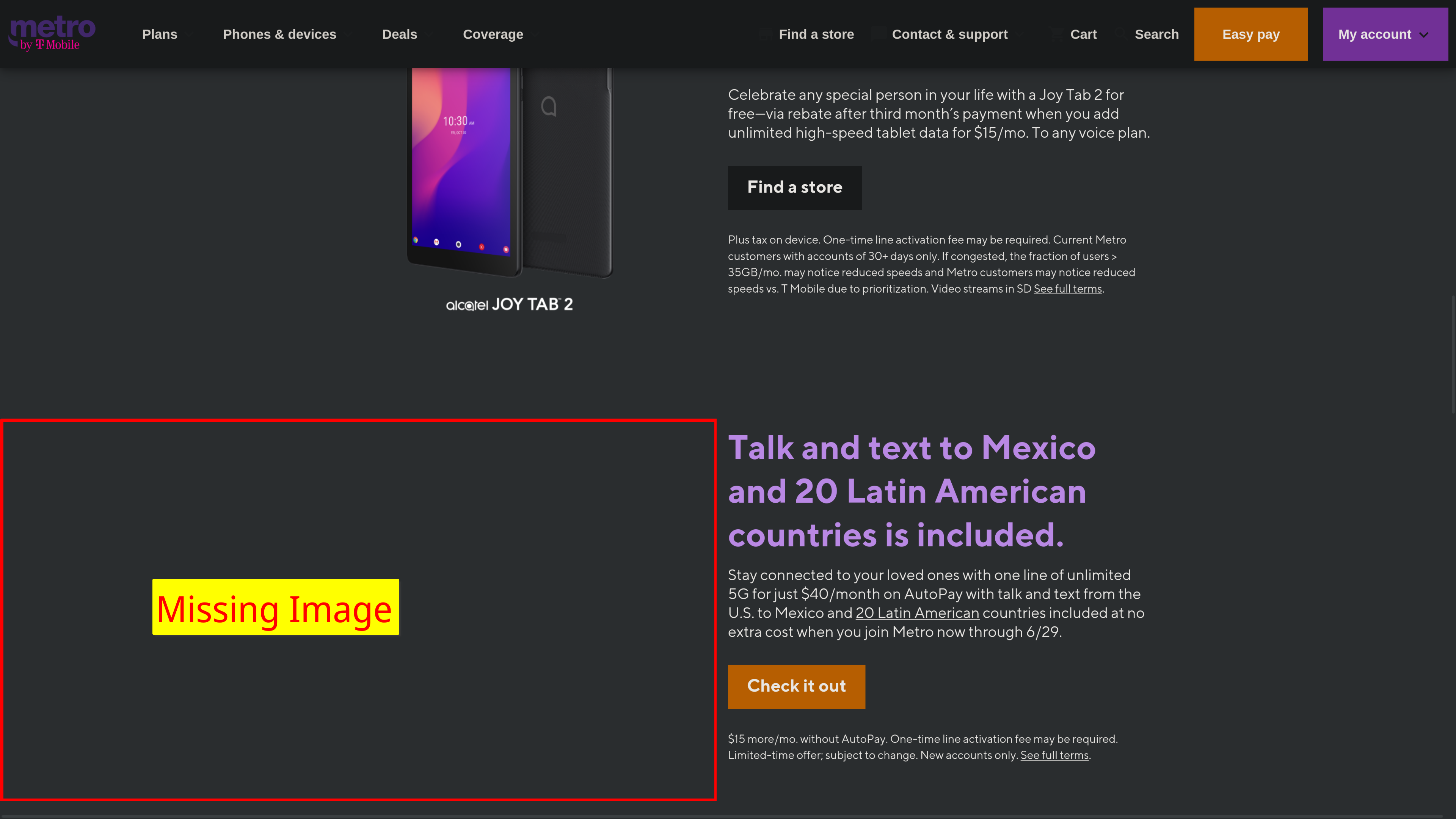Click the 'Plus tax on device' fine print
Screen dimensions: 1456x819
point(932,264)
